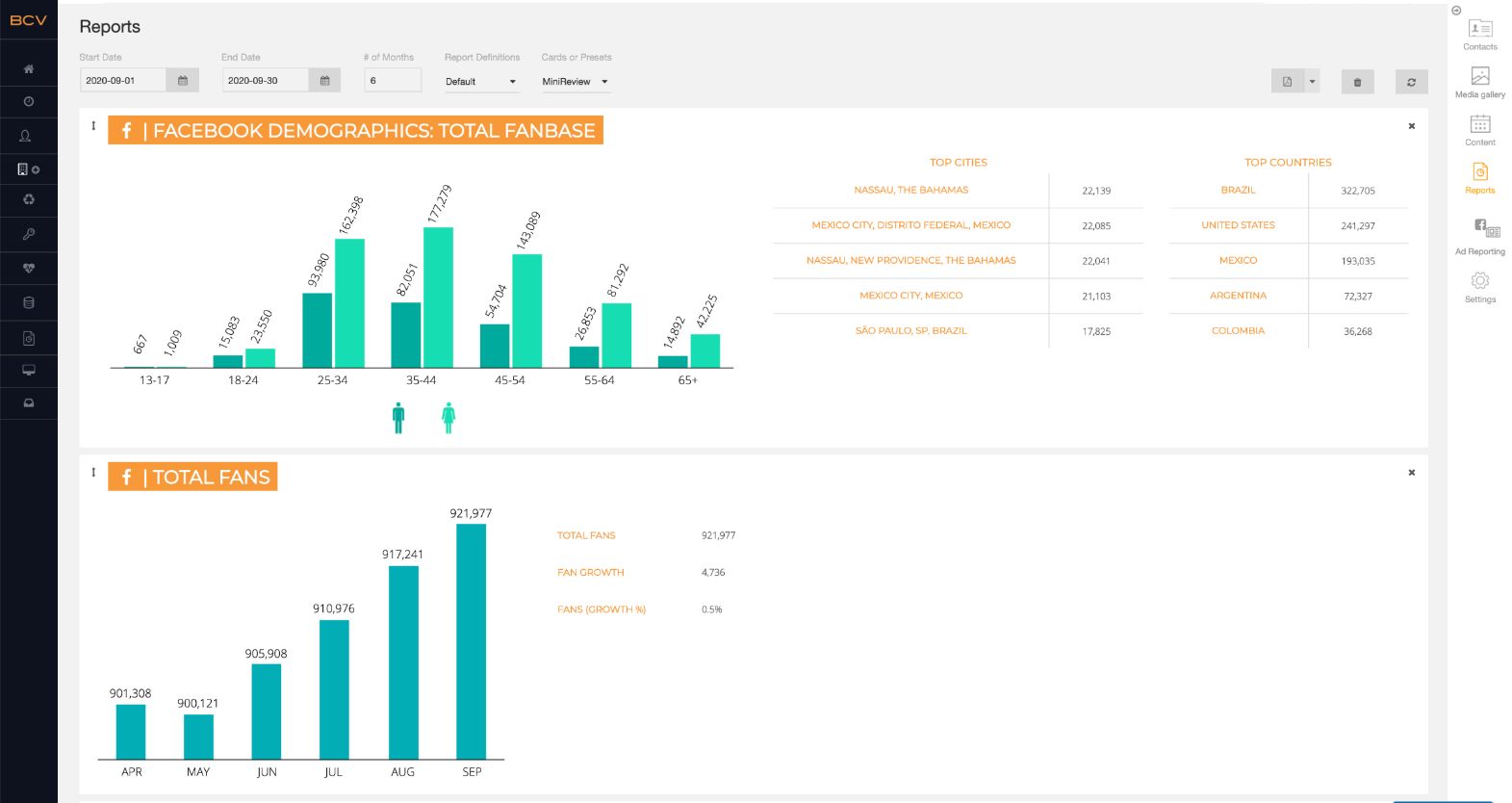
Task: Open the Cards or Presets MiniReview dropdown
Action: (575, 82)
